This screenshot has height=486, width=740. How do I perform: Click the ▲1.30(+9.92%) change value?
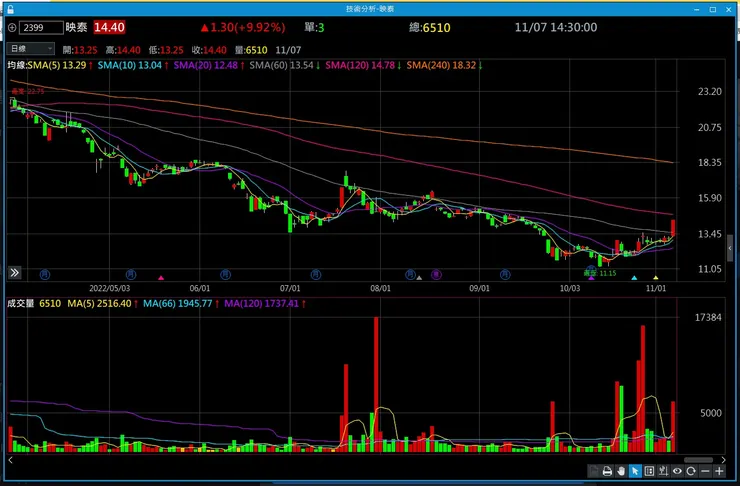coord(243,27)
